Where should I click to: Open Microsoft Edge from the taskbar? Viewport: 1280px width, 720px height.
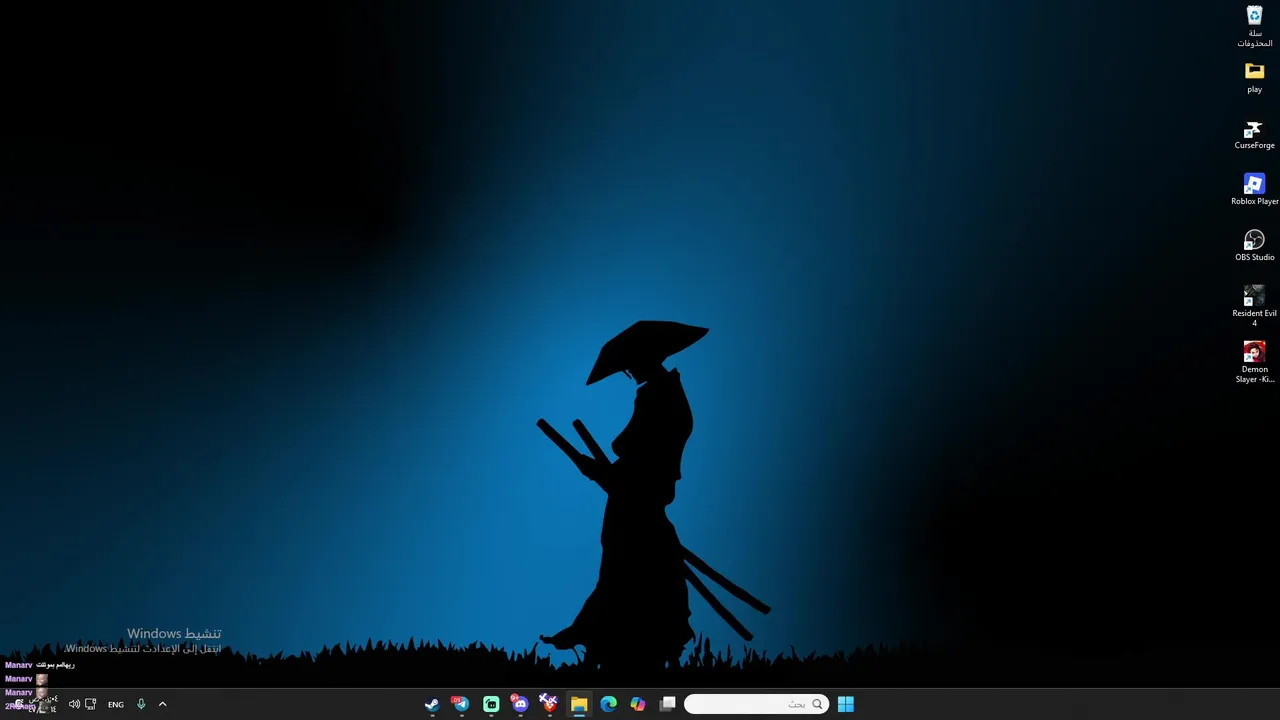608,704
